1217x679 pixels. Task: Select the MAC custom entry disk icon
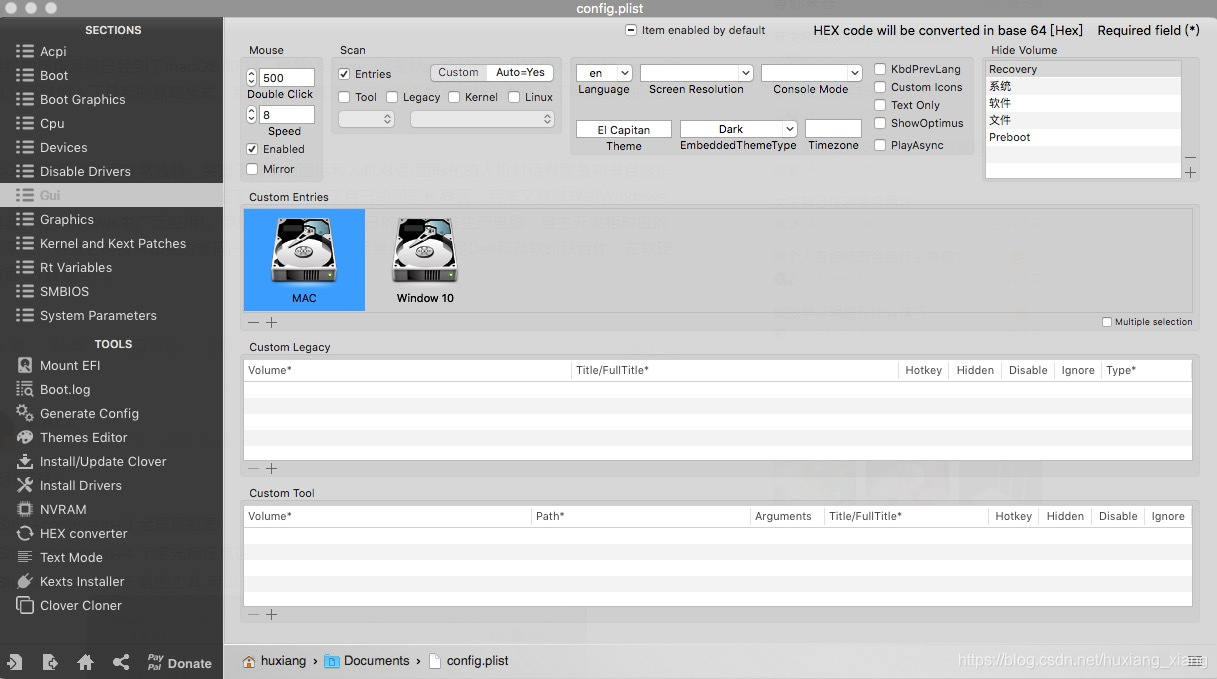[x=304, y=259]
